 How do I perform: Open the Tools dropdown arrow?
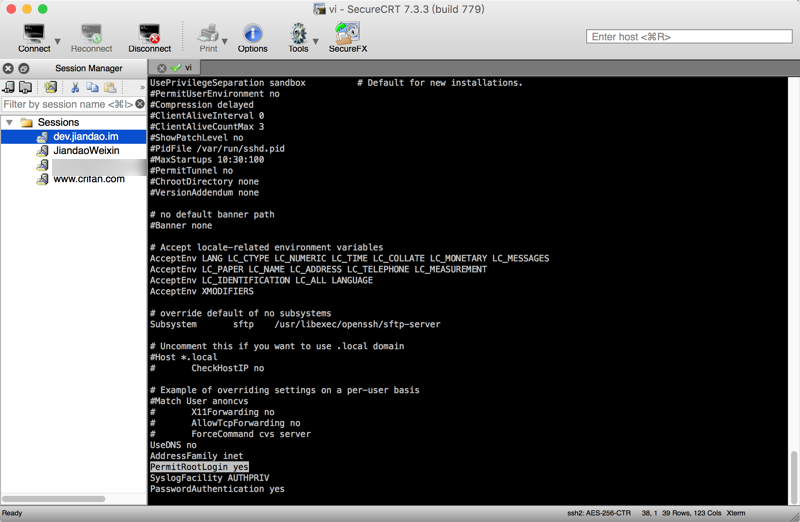tap(315, 41)
